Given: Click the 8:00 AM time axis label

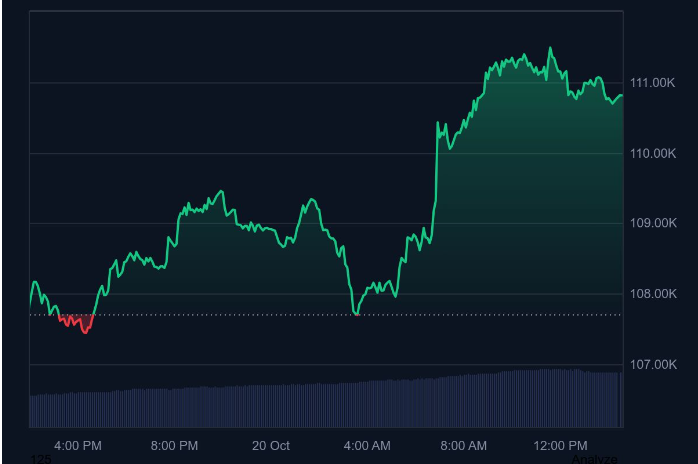Looking at the screenshot, I should pos(464,445).
